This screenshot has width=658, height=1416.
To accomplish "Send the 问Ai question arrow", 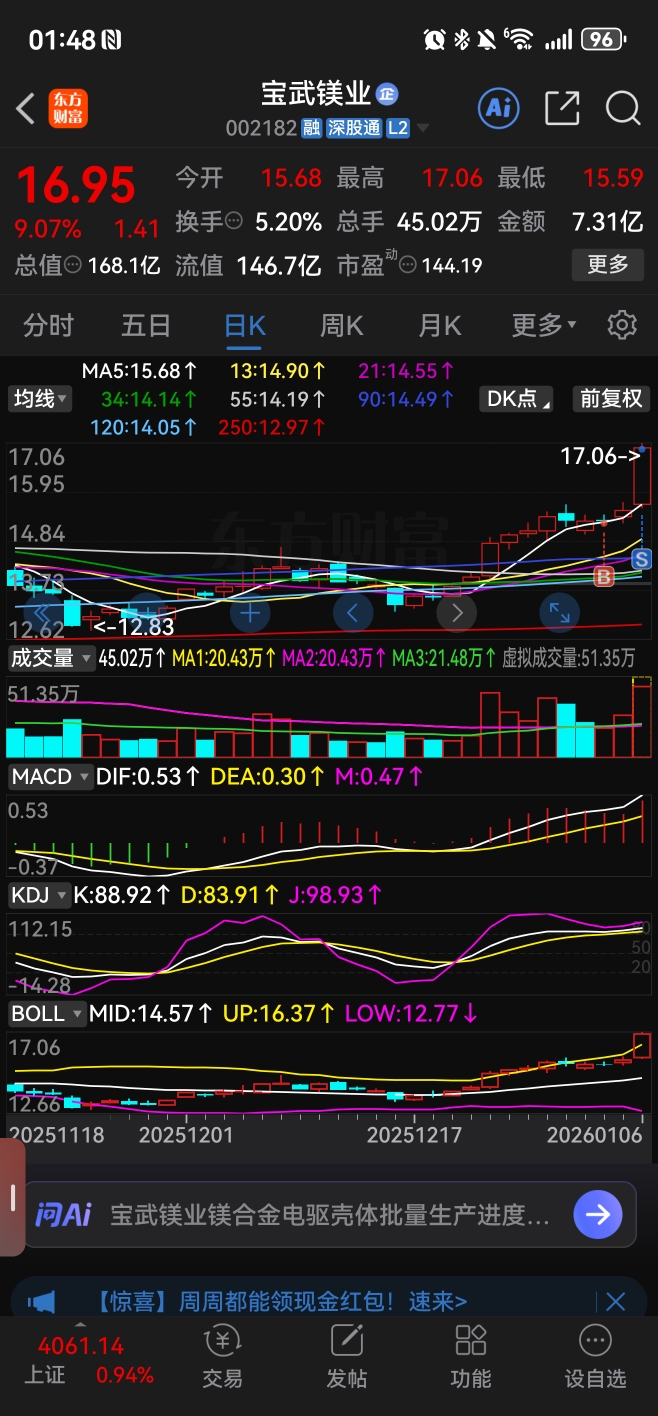I will click(x=598, y=1215).
